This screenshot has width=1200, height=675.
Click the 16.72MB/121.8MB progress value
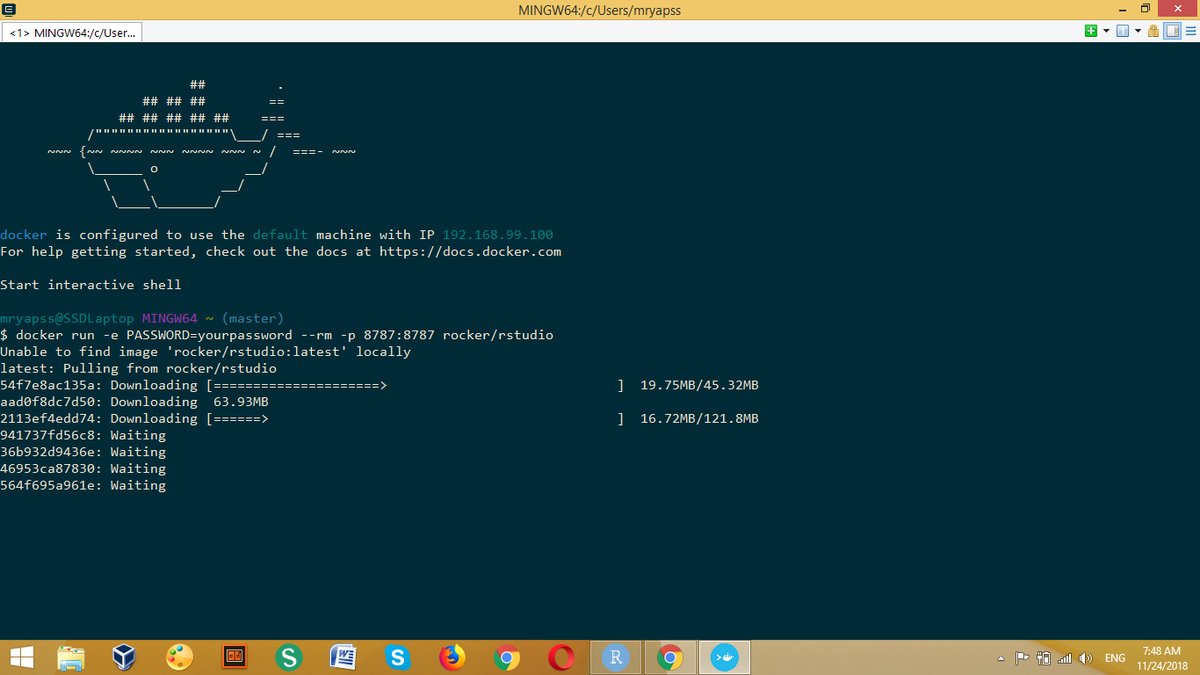[x=699, y=418]
